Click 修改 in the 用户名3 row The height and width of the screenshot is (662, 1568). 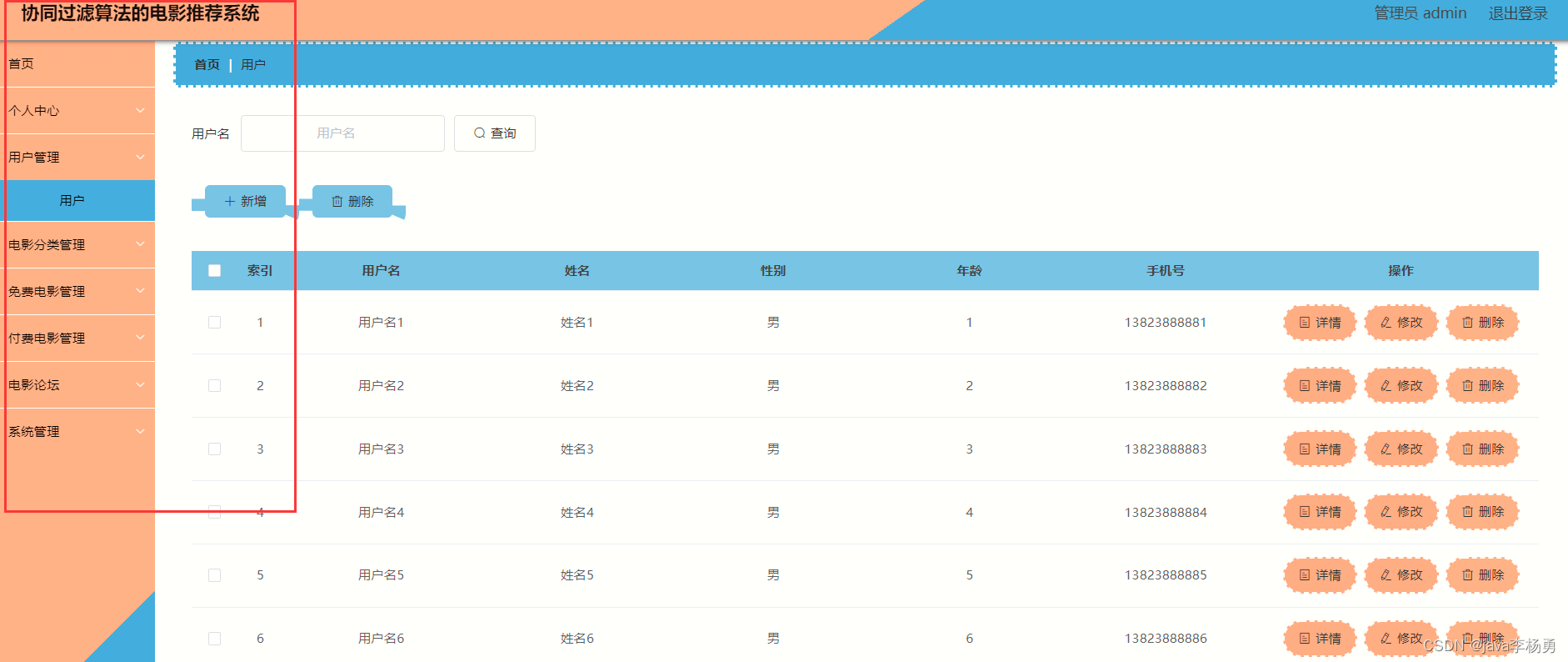click(x=1401, y=449)
